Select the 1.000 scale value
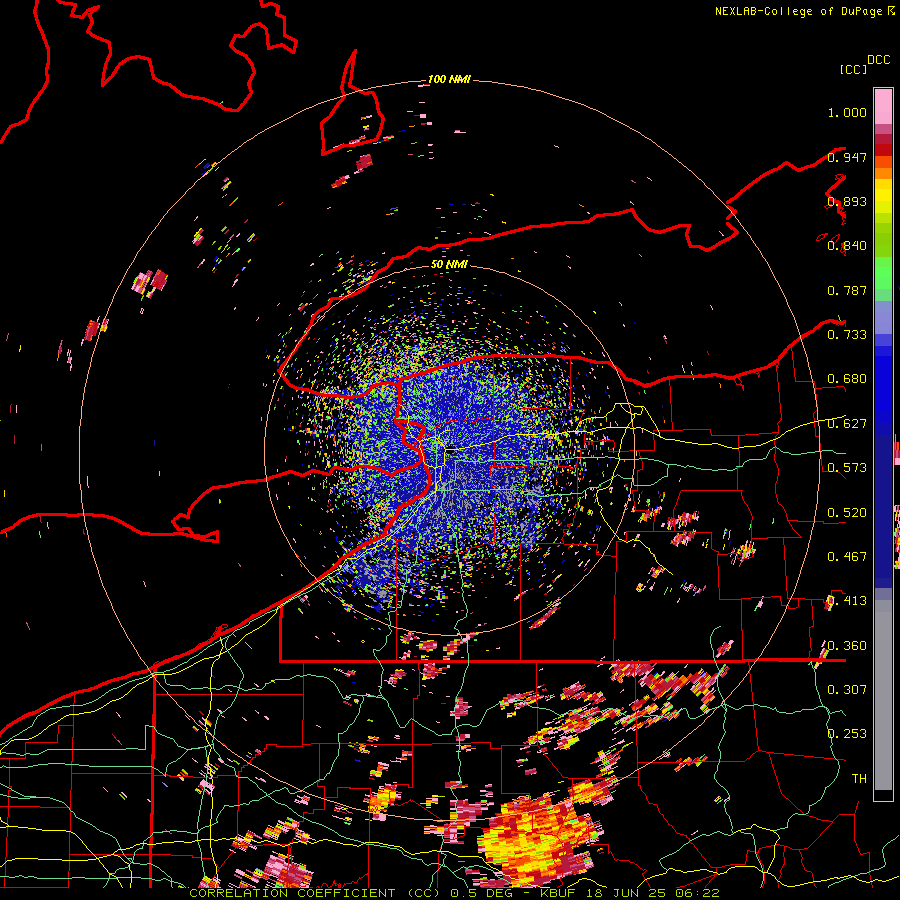 pyautogui.click(x=847, y=112)
